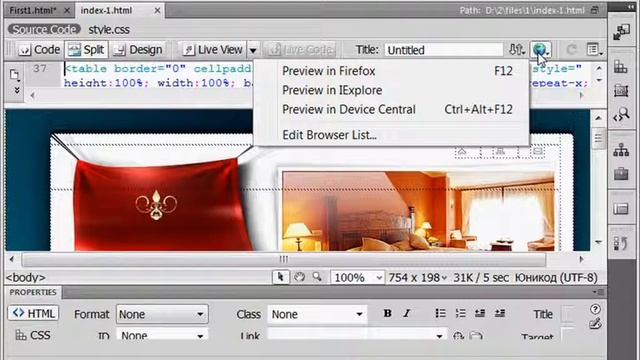The width and height of the screenshot is (640, 360).
Task: Click the dock panel icon at bottom
Action: coord(621,244)
